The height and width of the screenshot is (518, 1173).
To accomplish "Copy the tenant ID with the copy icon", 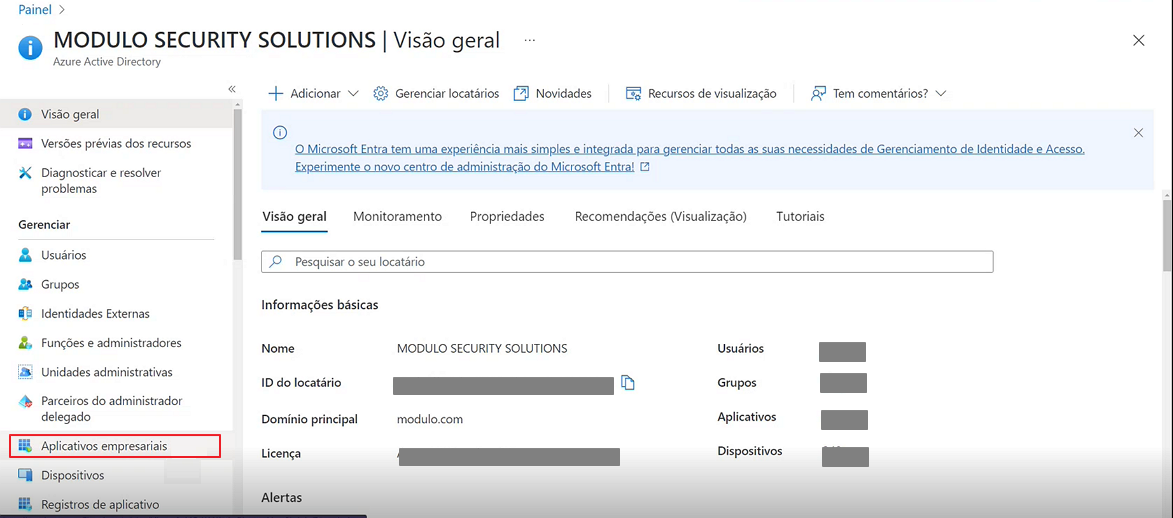I will [628, 383].
